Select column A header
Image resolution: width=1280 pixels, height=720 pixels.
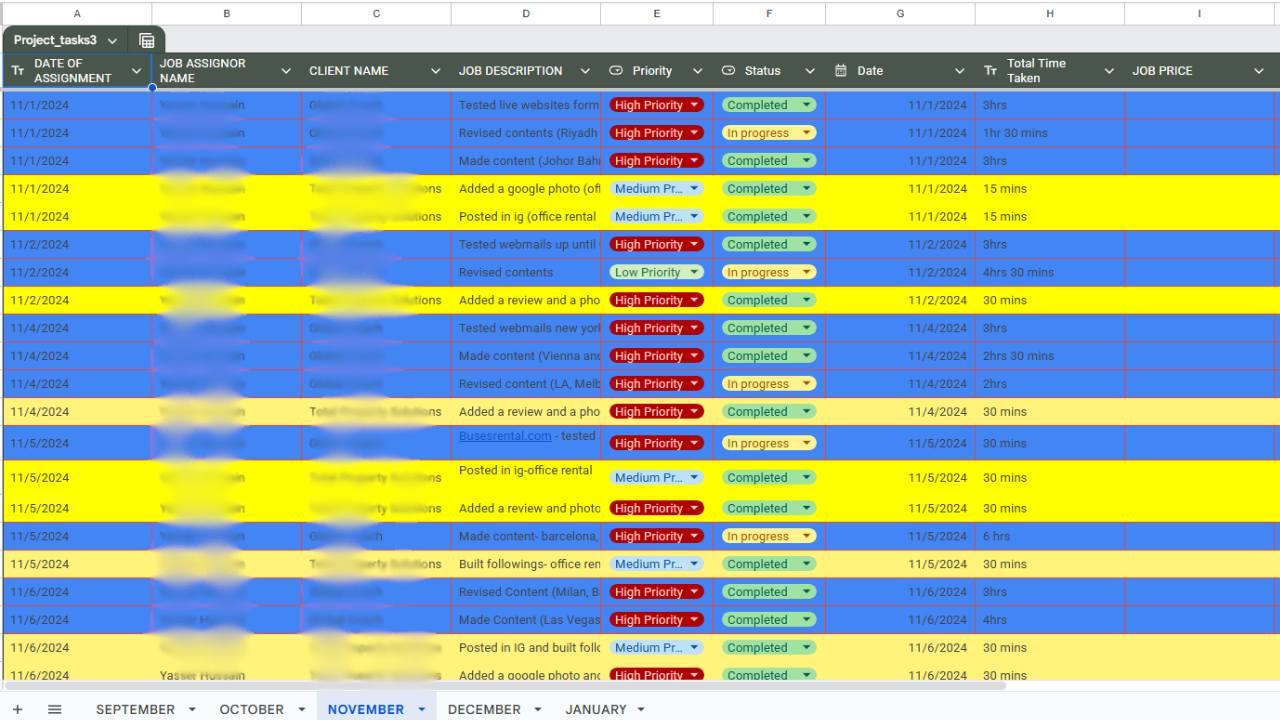[x=77, y=13]
